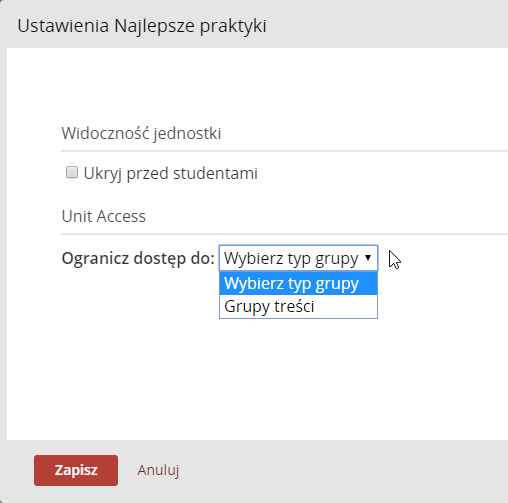Cancel the dialog via the Anuluj link
508x503 pixels.
(158, 470)
